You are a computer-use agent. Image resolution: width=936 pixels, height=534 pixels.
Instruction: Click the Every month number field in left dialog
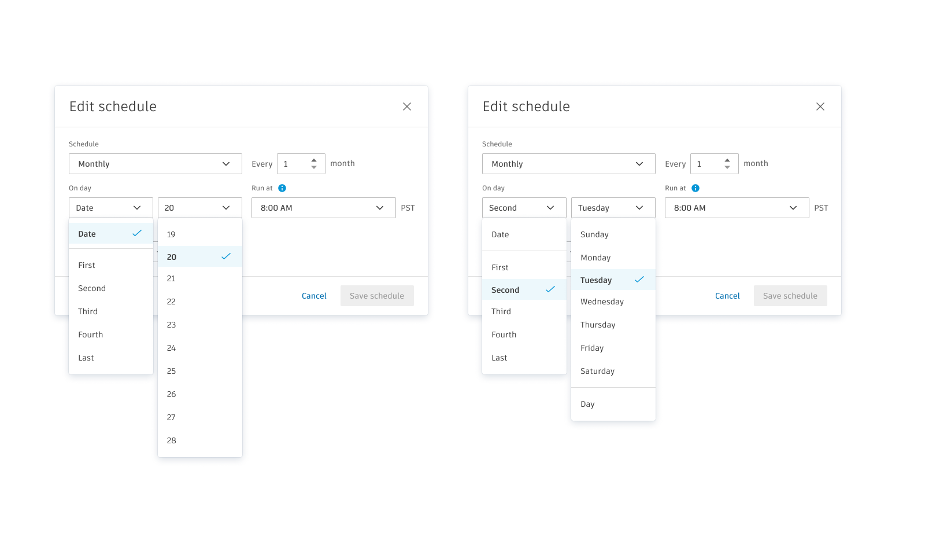click(x=291, y=164)
